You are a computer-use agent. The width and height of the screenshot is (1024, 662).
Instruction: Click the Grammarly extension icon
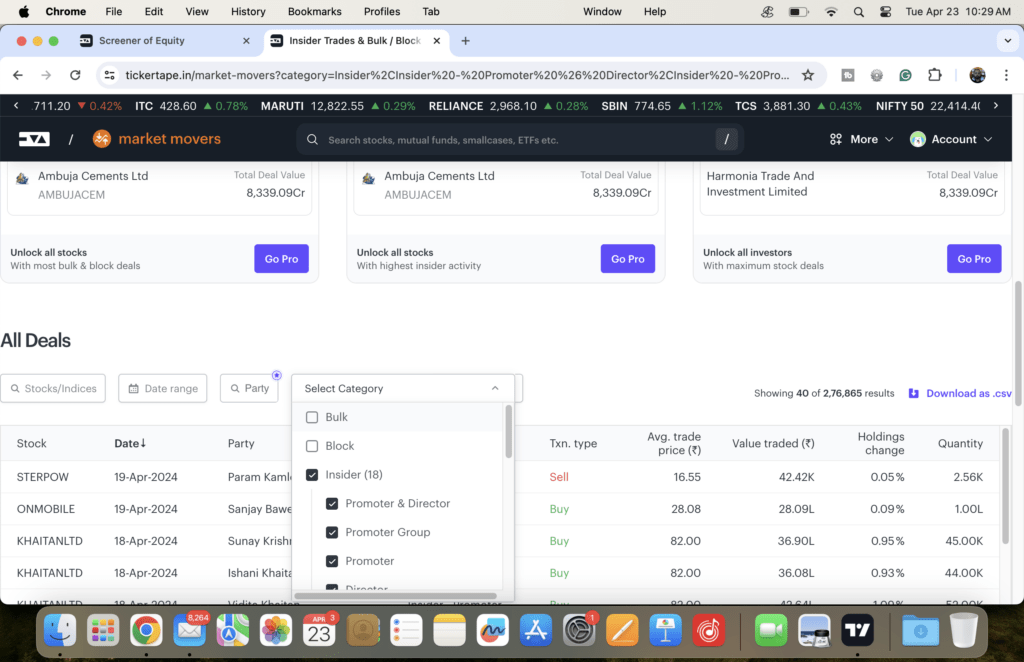pyautogui.click(x=905, y=75)
